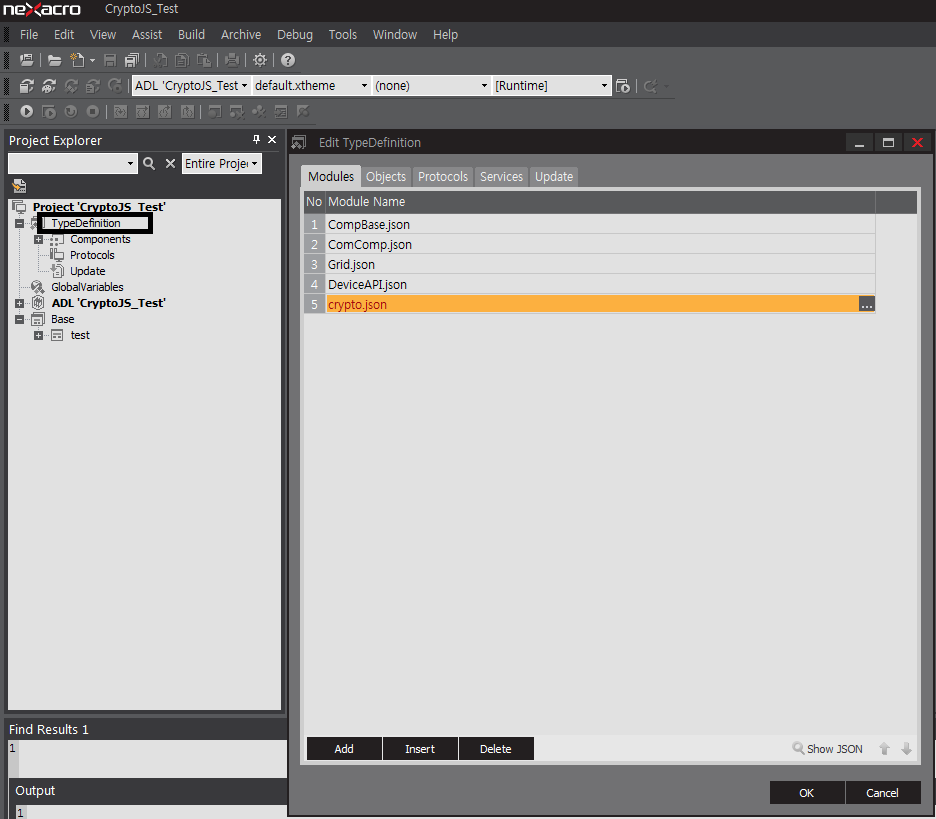The width and height of the screenshot is (936, 819).
Task: Open the Archive menu
Action: pos(241,35)
